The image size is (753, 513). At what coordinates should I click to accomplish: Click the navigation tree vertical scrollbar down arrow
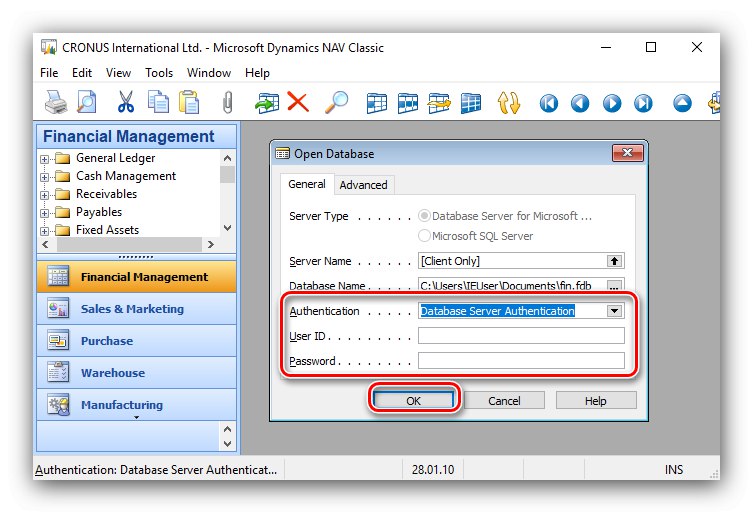[x=228, y=228]
